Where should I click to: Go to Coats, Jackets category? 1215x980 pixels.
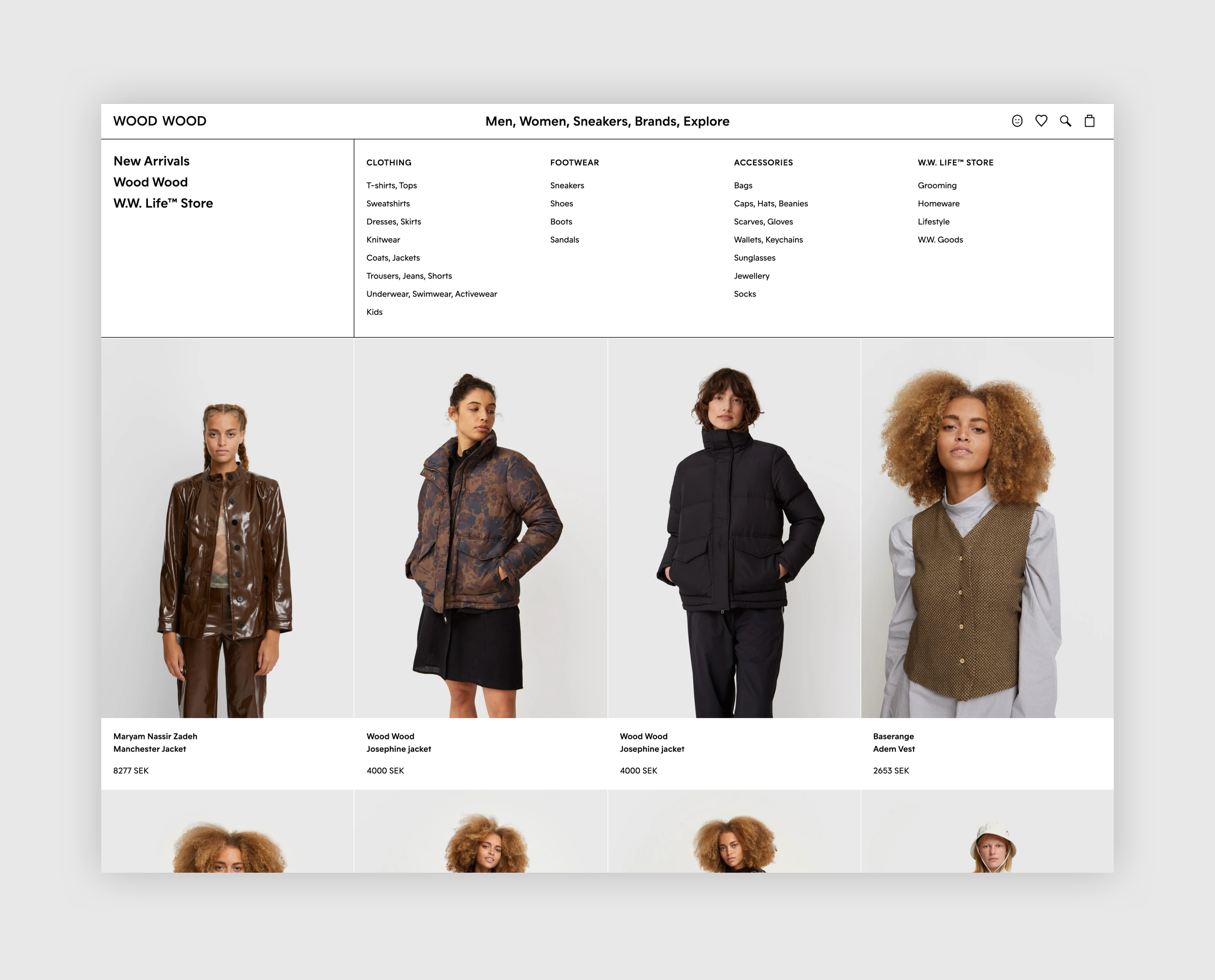point(393,258)
